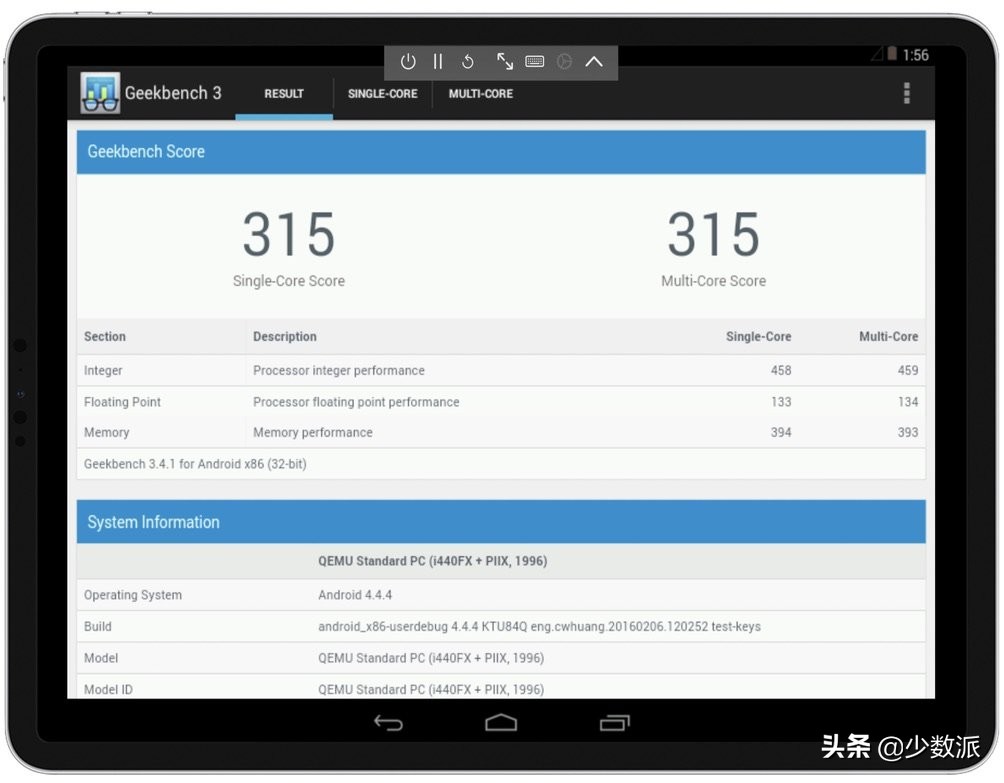Click the Geekbench 3 app title text
1004x783 pixels.
(173, 93)
